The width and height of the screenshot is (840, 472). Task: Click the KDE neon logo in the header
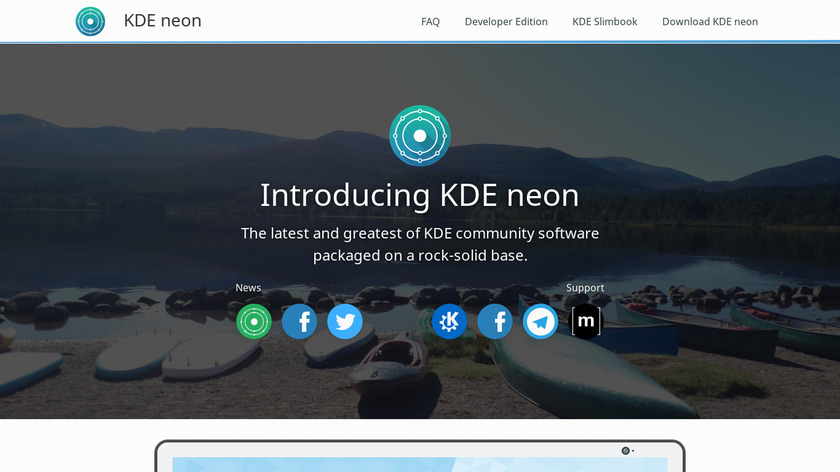point(91,21)
